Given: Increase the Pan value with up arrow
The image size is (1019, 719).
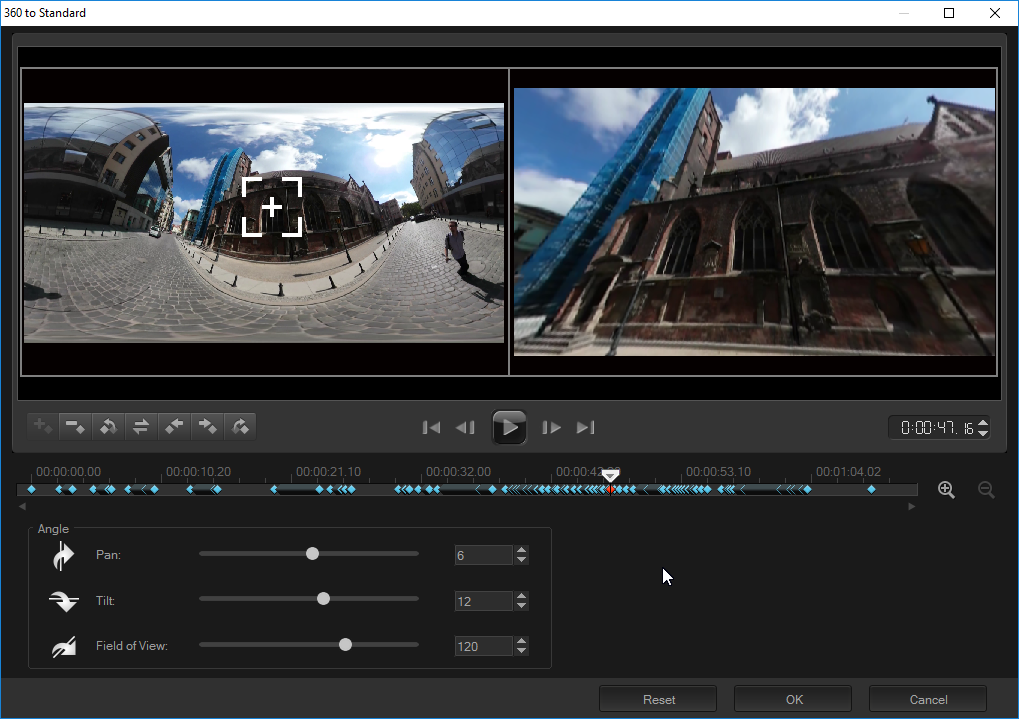Looking at the screenshot, I should tap(521, 550).
